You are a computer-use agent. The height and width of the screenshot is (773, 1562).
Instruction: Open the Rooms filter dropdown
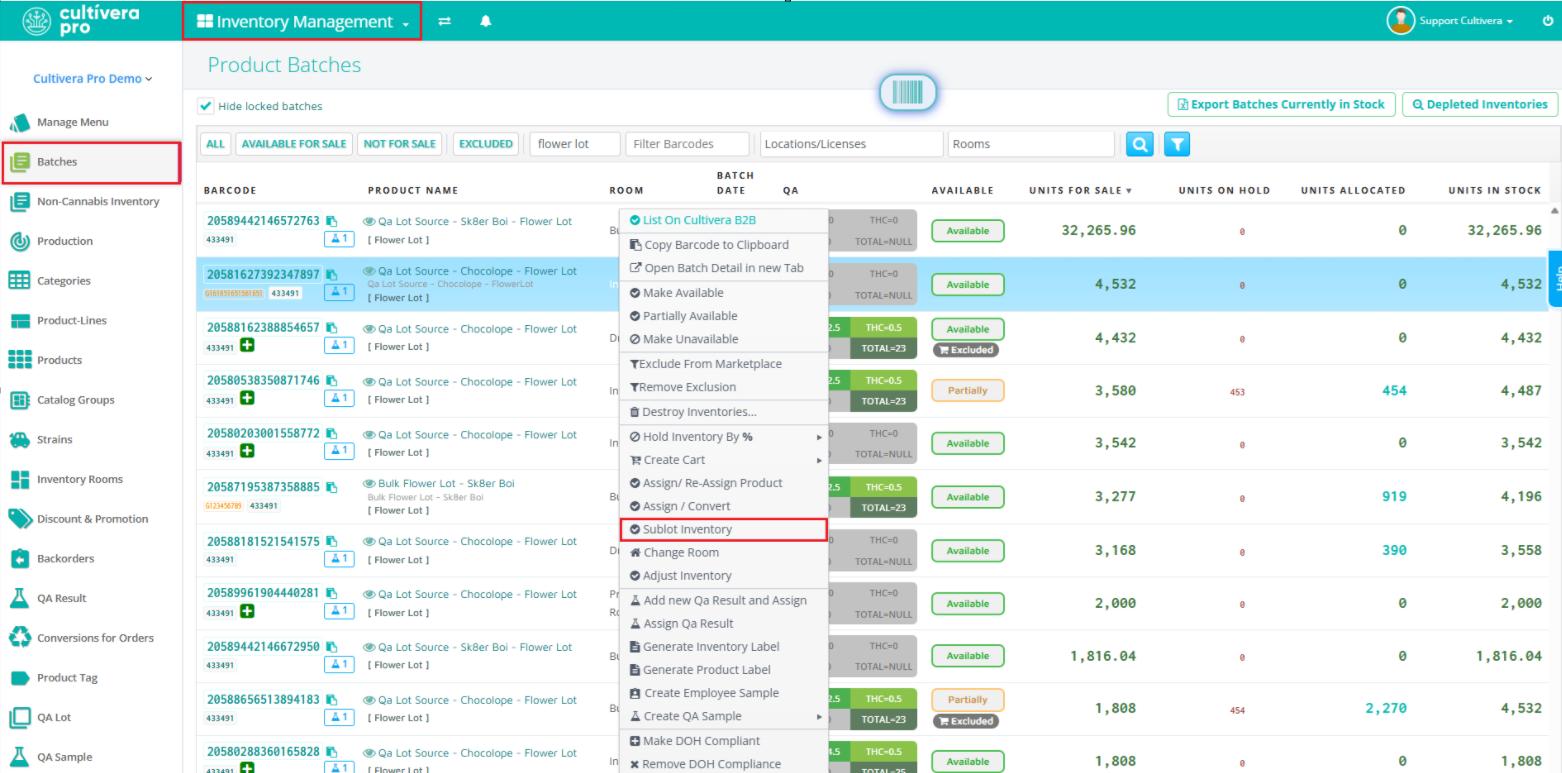click(x=1031, y=144)
